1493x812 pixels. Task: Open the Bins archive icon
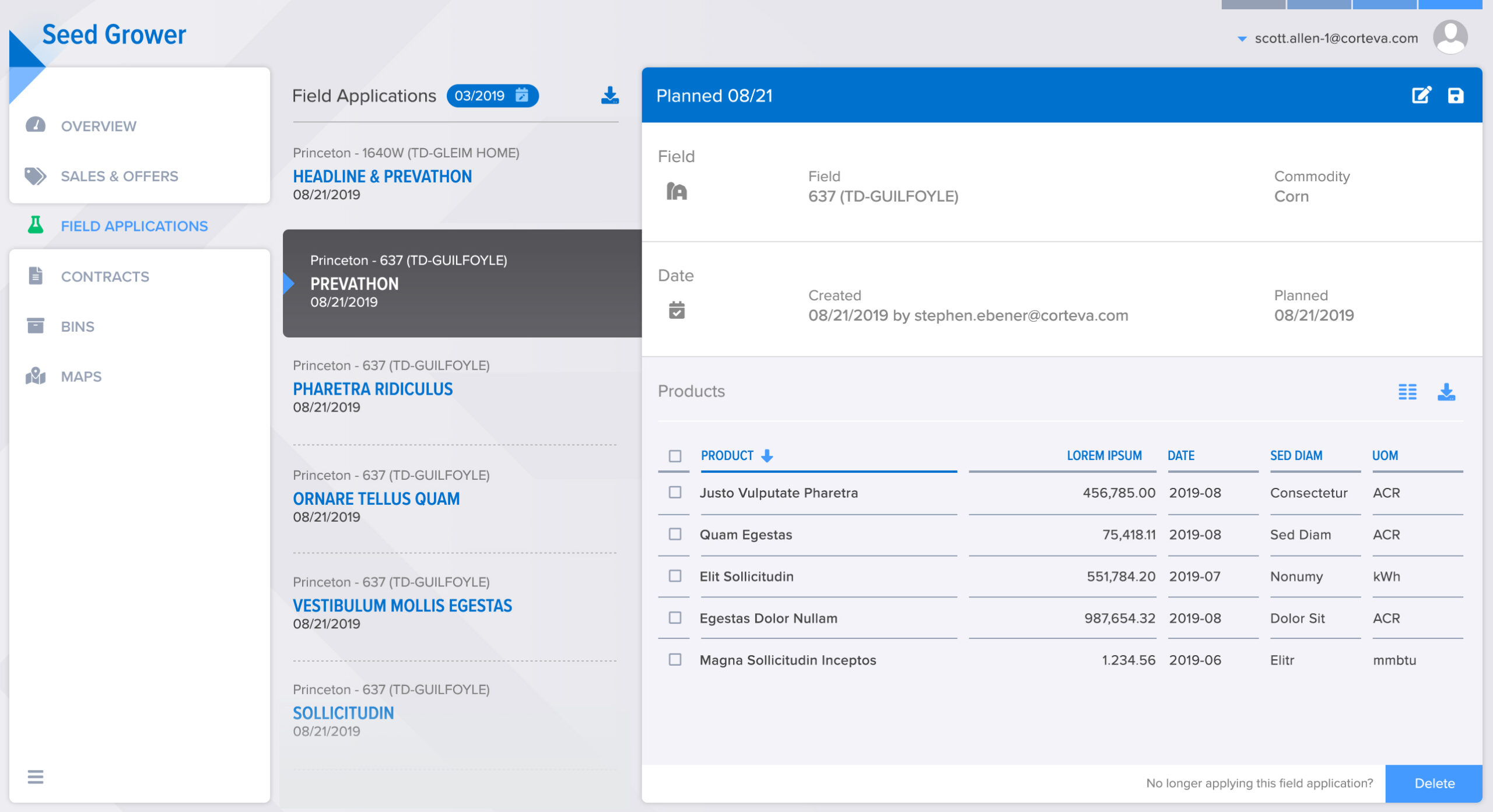[36, 325]
